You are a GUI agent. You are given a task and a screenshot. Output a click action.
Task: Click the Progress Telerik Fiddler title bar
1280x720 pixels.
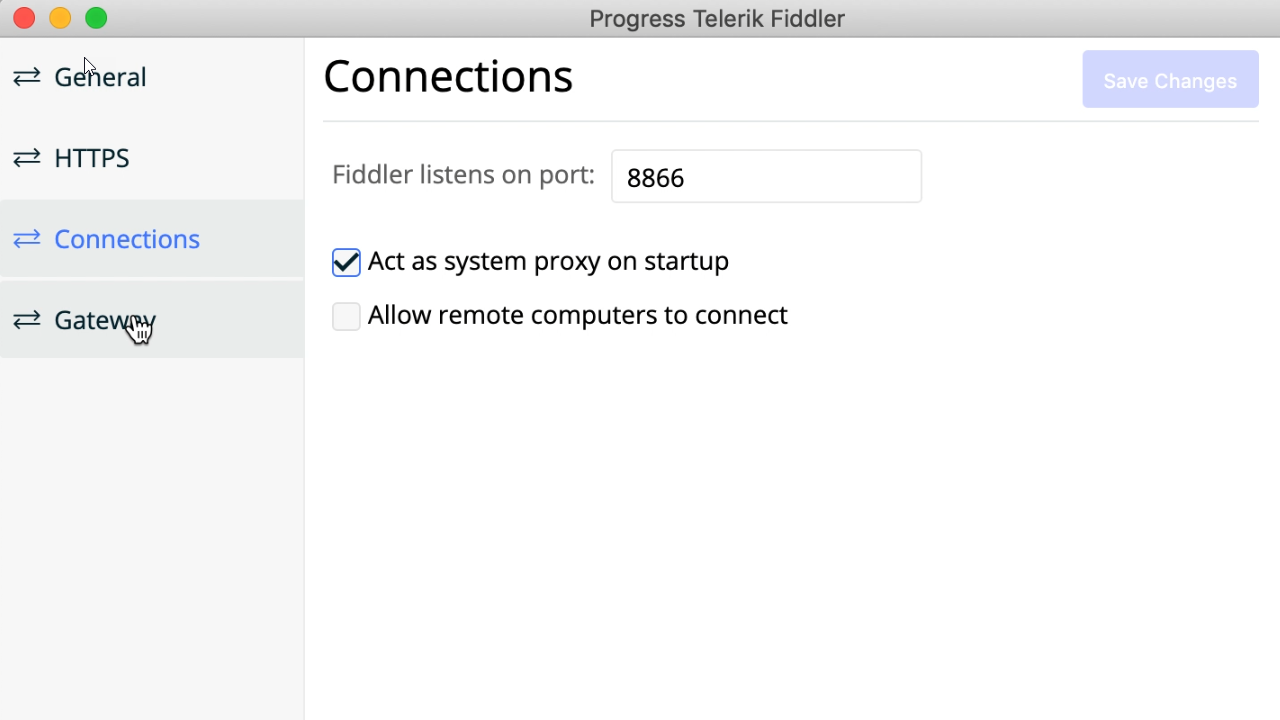(716, 18)
